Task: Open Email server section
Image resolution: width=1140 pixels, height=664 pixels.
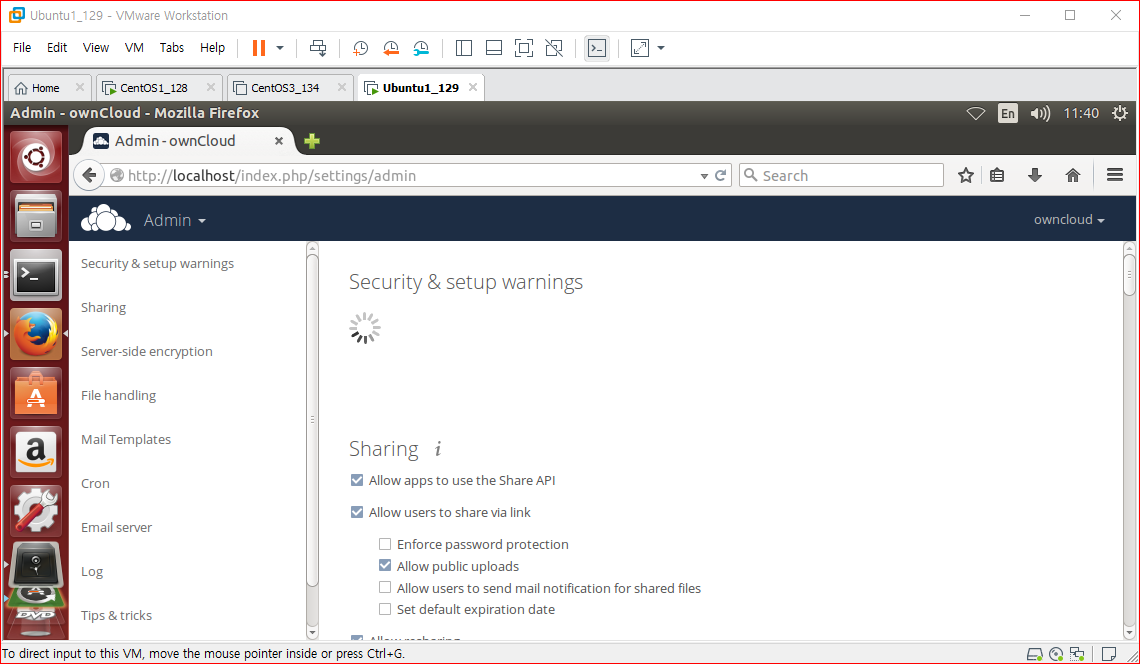Action: [x=116, y=527]
